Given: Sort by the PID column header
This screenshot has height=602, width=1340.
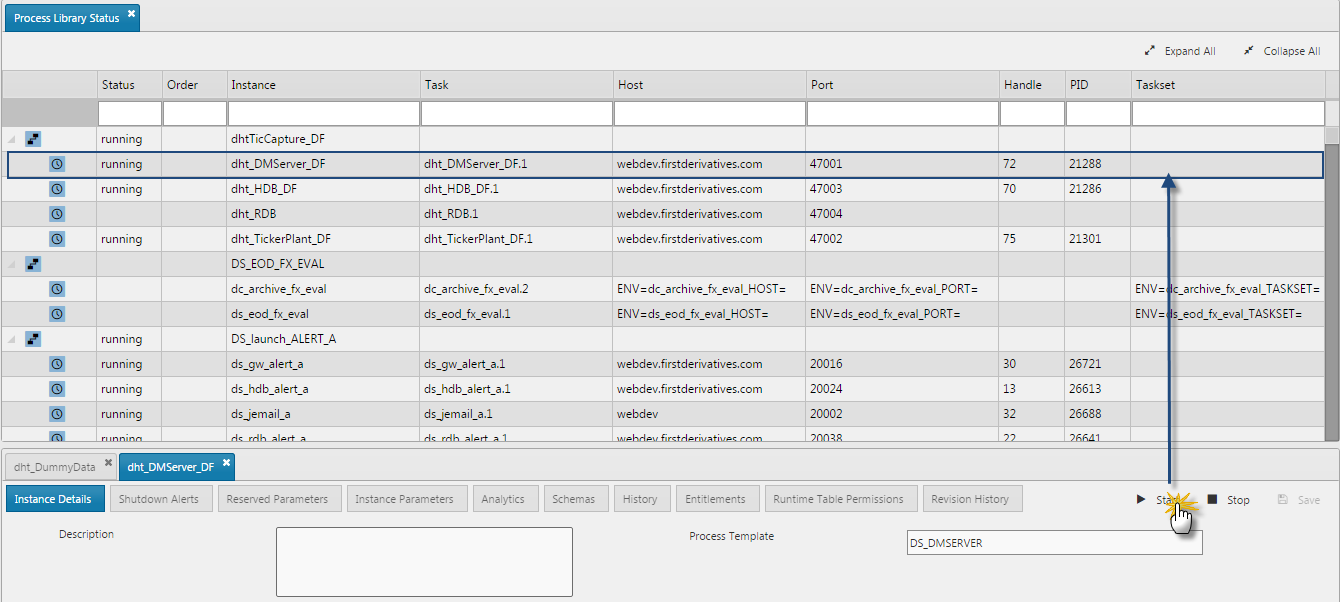Looking at the screenshot, I should pos(1097,85).
